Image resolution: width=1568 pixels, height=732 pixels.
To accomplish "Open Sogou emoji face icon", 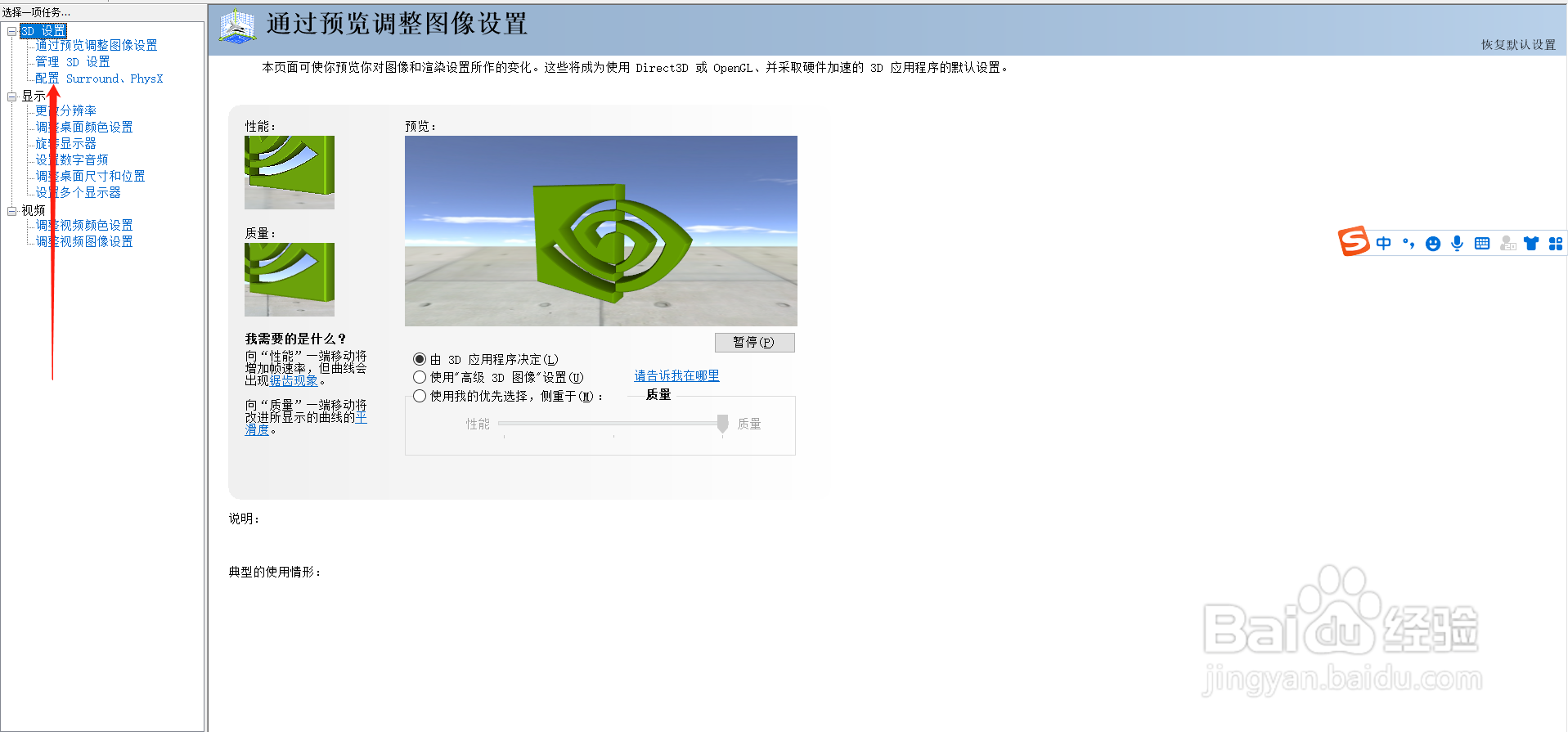I will 1433,244.
